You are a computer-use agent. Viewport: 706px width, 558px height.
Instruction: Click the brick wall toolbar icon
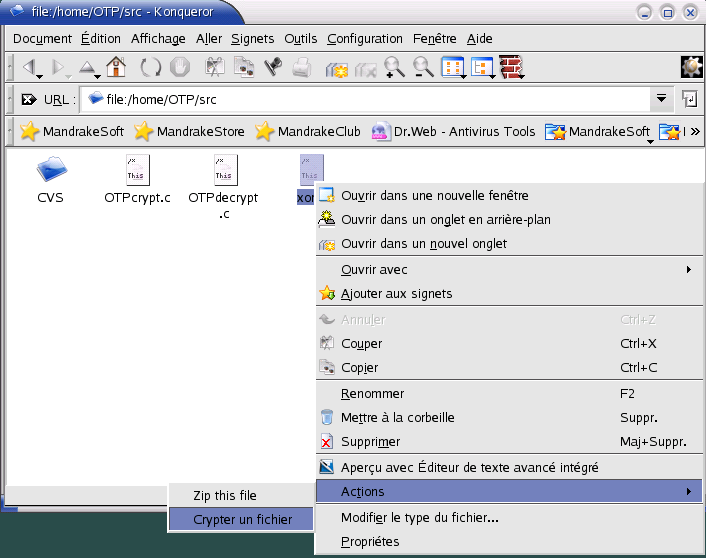(511, 68)
